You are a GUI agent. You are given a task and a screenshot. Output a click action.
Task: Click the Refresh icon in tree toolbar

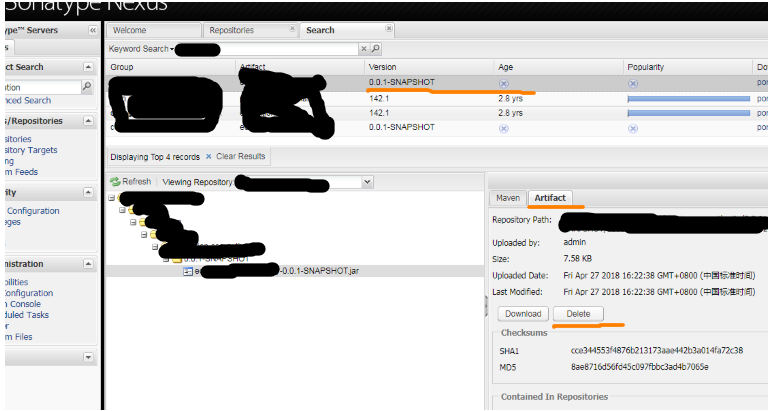pyautogui.click(x=115, y=182)
